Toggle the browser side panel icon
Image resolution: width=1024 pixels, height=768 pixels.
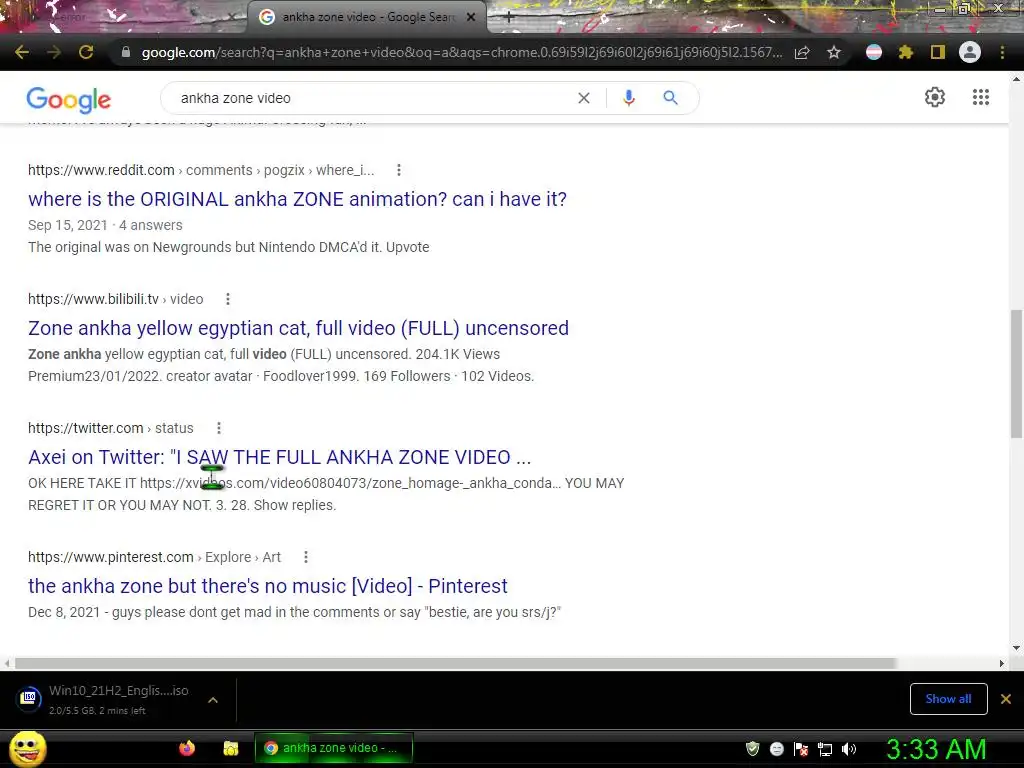pos(937,52)
